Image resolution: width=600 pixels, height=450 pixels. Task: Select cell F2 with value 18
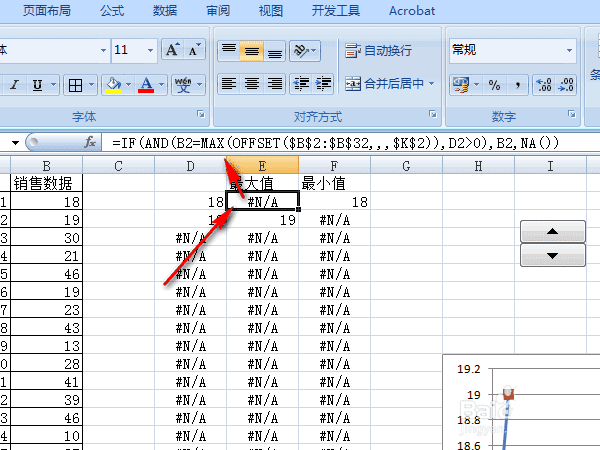334,202
